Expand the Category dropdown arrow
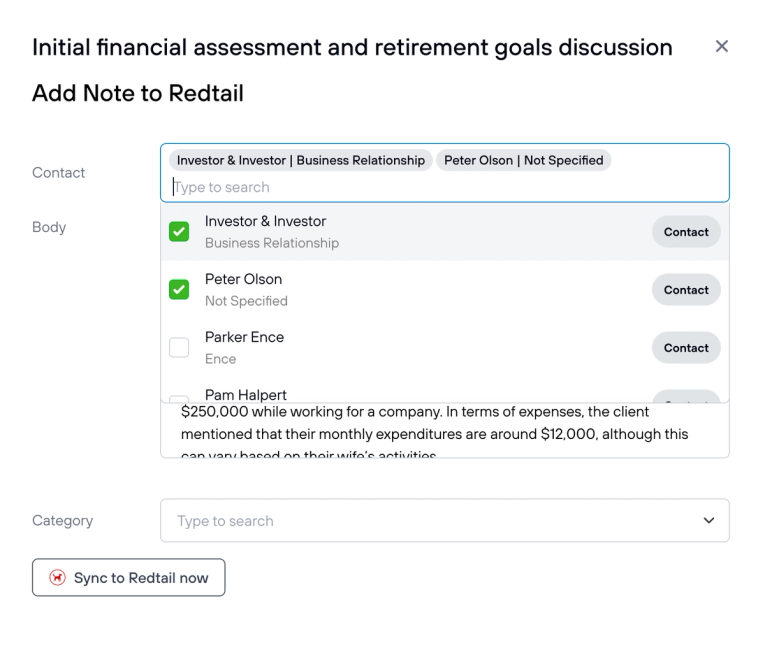Viewport: 765px width, 671px height. 709,521
